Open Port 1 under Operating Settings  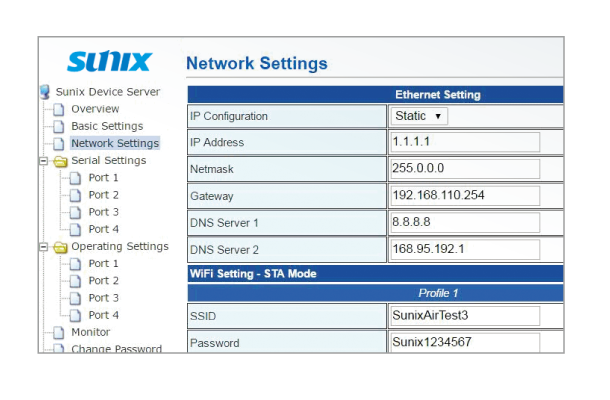tap(103, 264)
